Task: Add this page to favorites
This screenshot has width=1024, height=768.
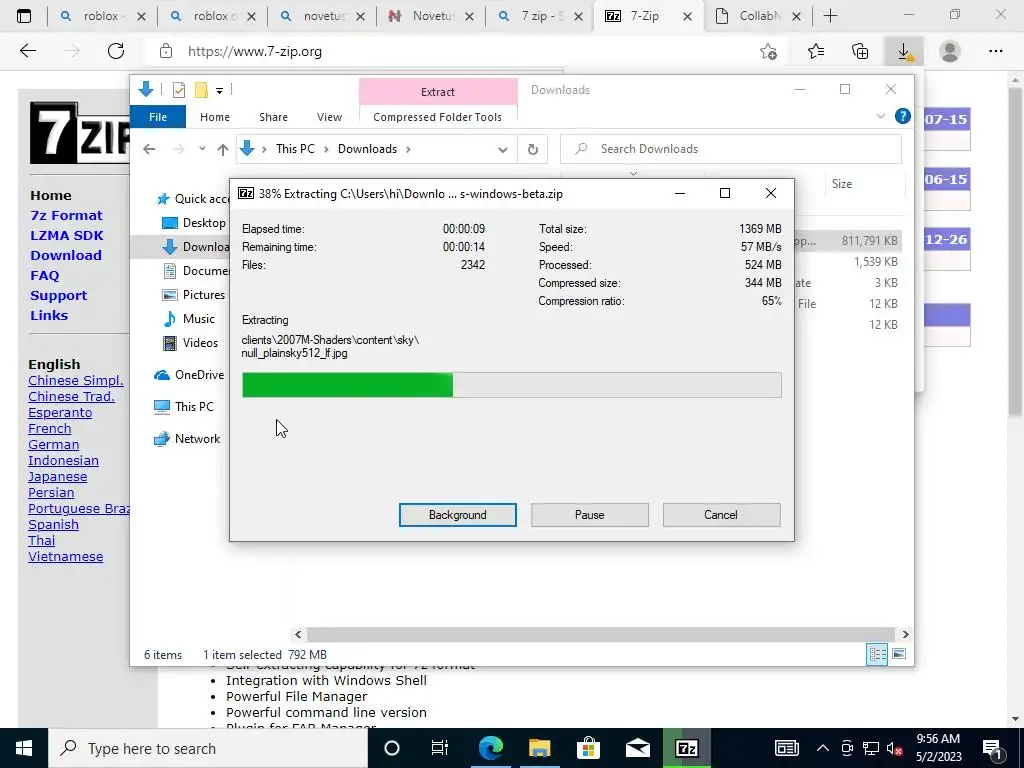Action: pos(769,52)
